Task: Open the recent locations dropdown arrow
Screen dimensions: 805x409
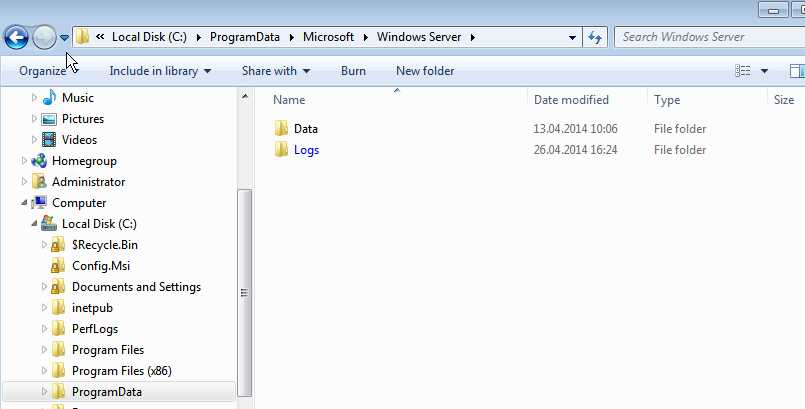Action: point(64,37)
